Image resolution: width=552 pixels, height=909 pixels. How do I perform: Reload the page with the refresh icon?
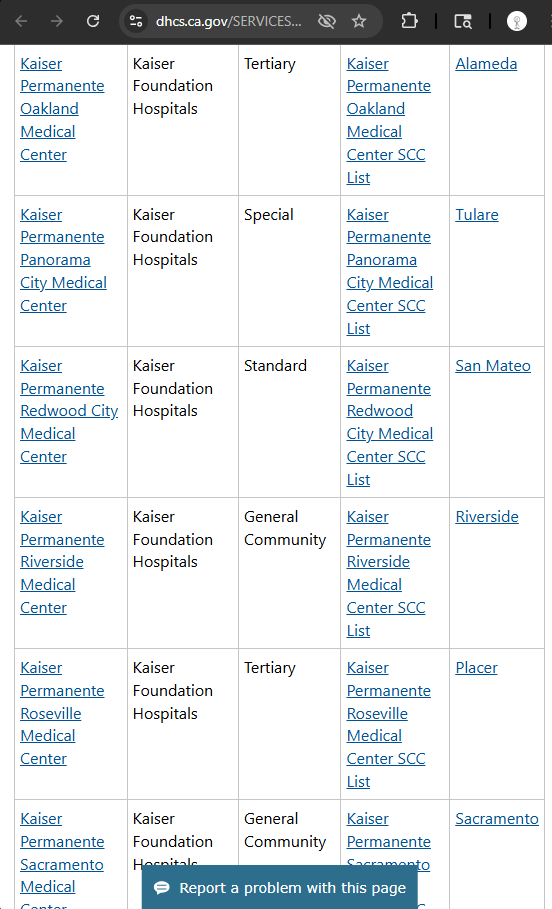pos(93,21)
